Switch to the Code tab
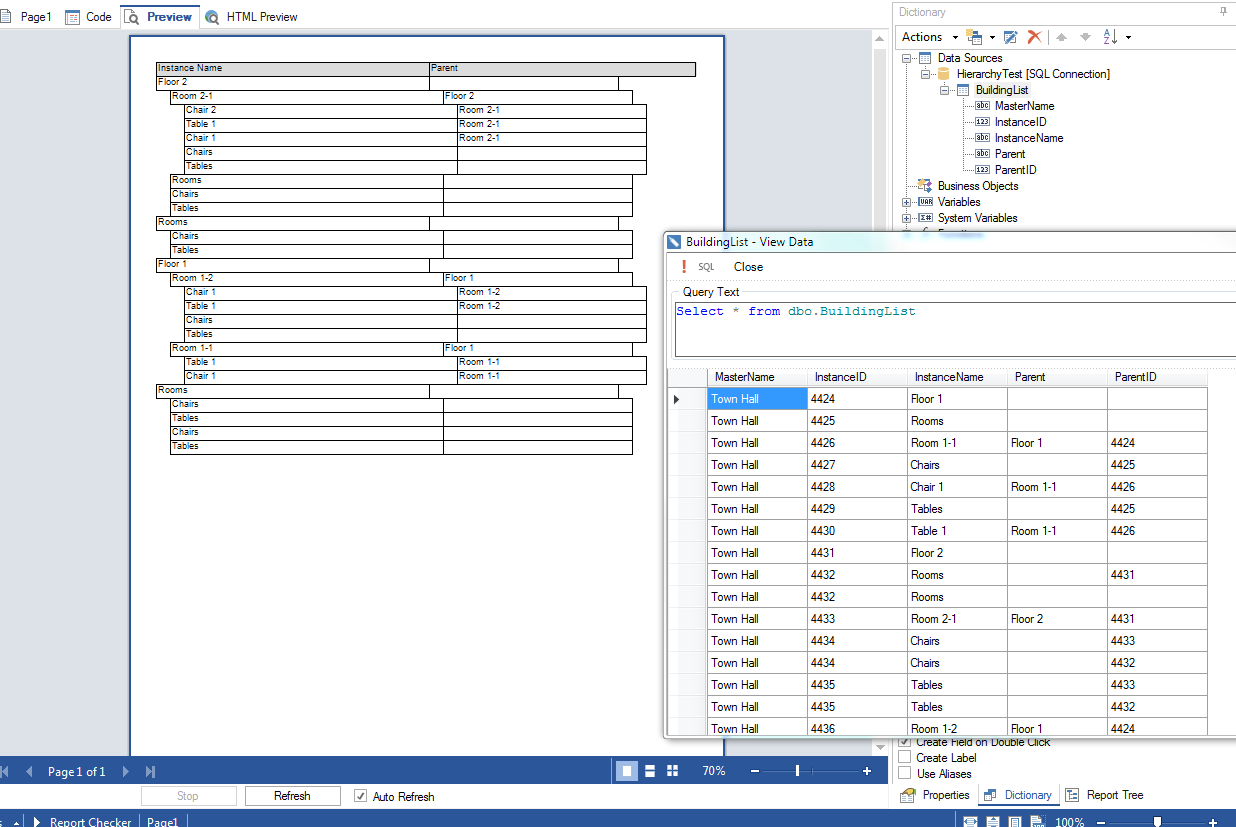 pyautogui.click(x=88, y=17)
